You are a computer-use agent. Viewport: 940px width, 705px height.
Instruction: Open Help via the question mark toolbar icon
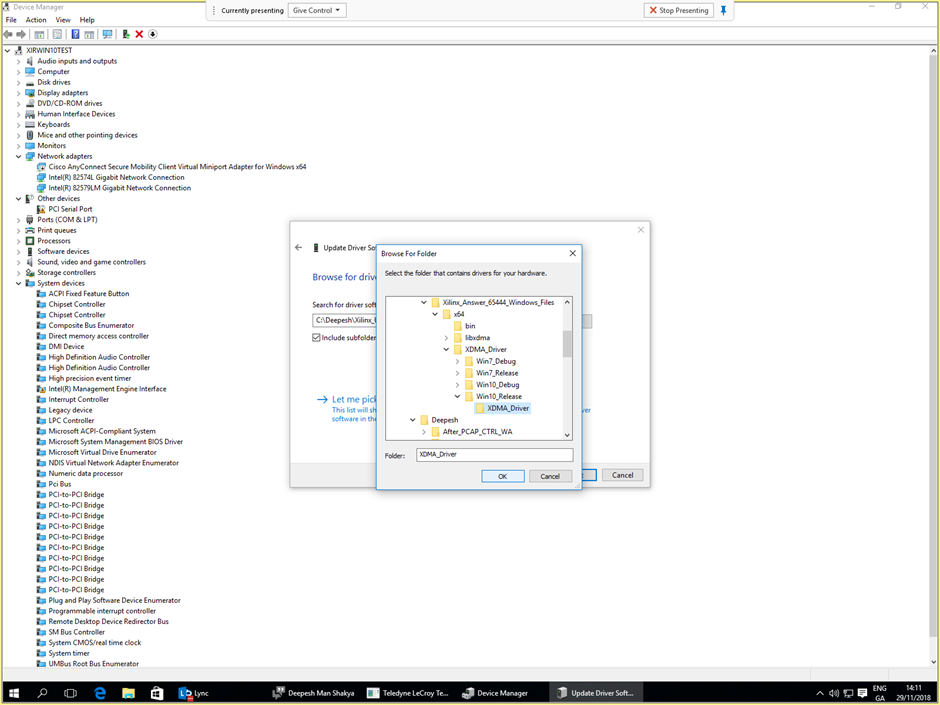[x=75, y=34]
